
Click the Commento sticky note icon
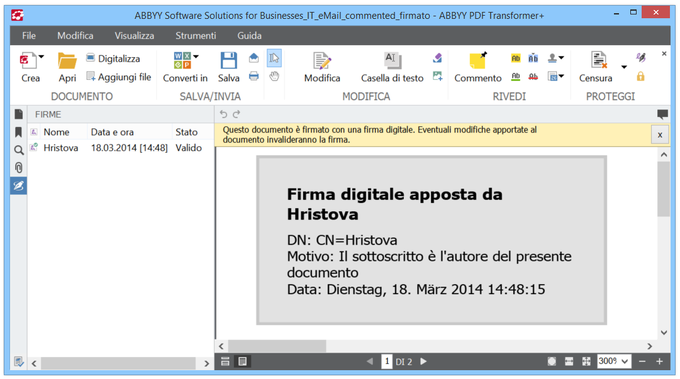pyautogui.click(x=478, y=60)
